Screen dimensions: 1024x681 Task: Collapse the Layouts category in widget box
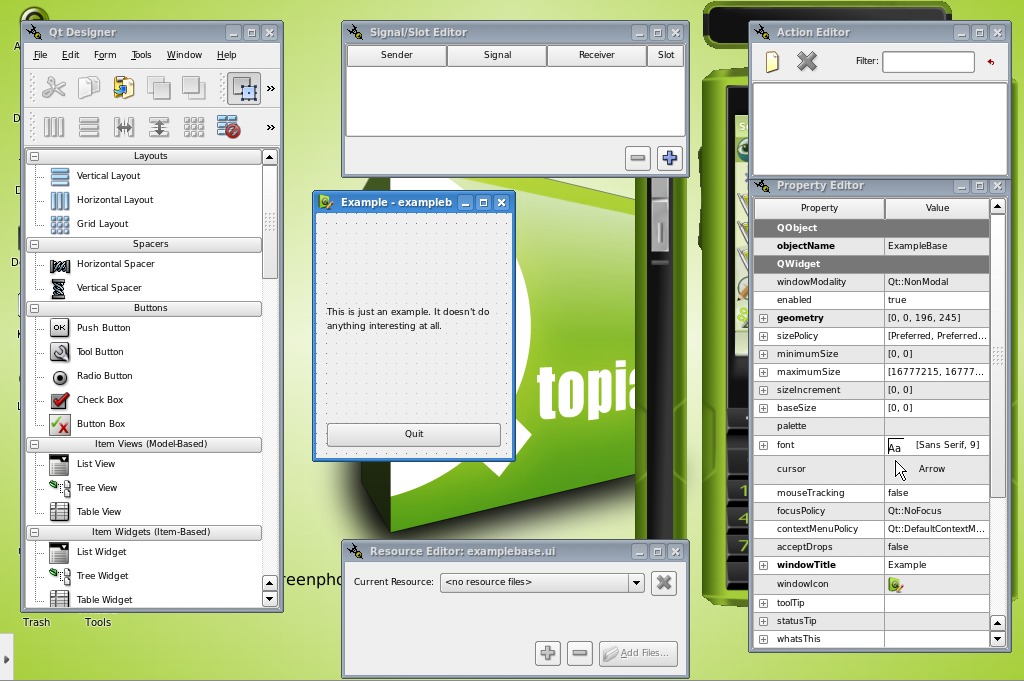(x=34, y=156)
